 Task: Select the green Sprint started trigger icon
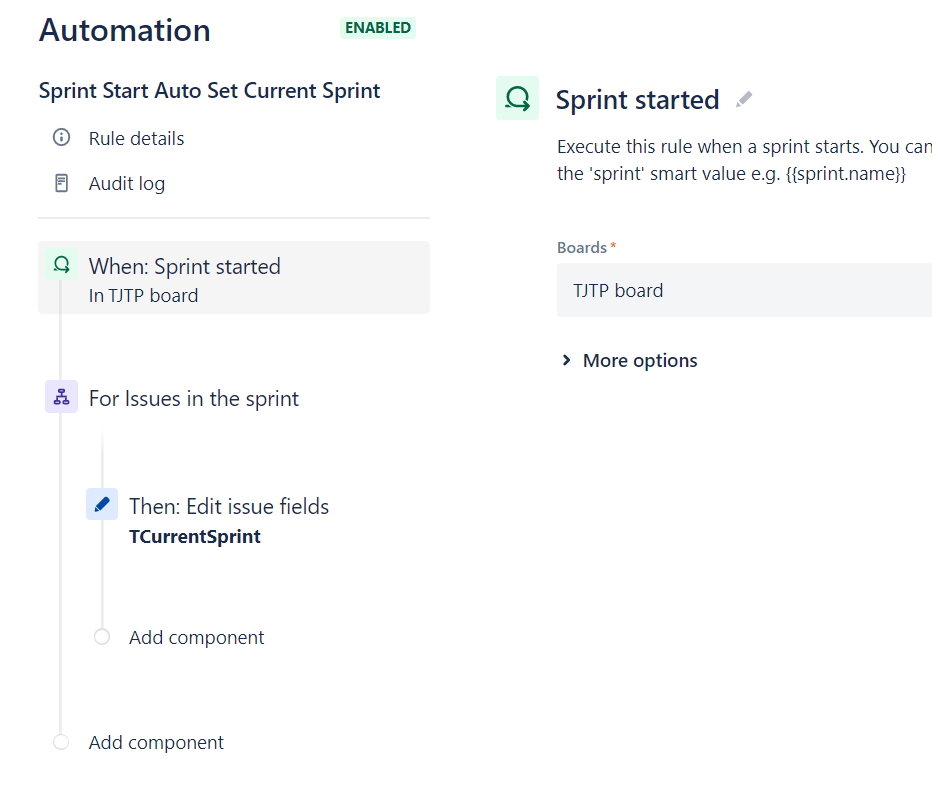[x=61, y=264]
